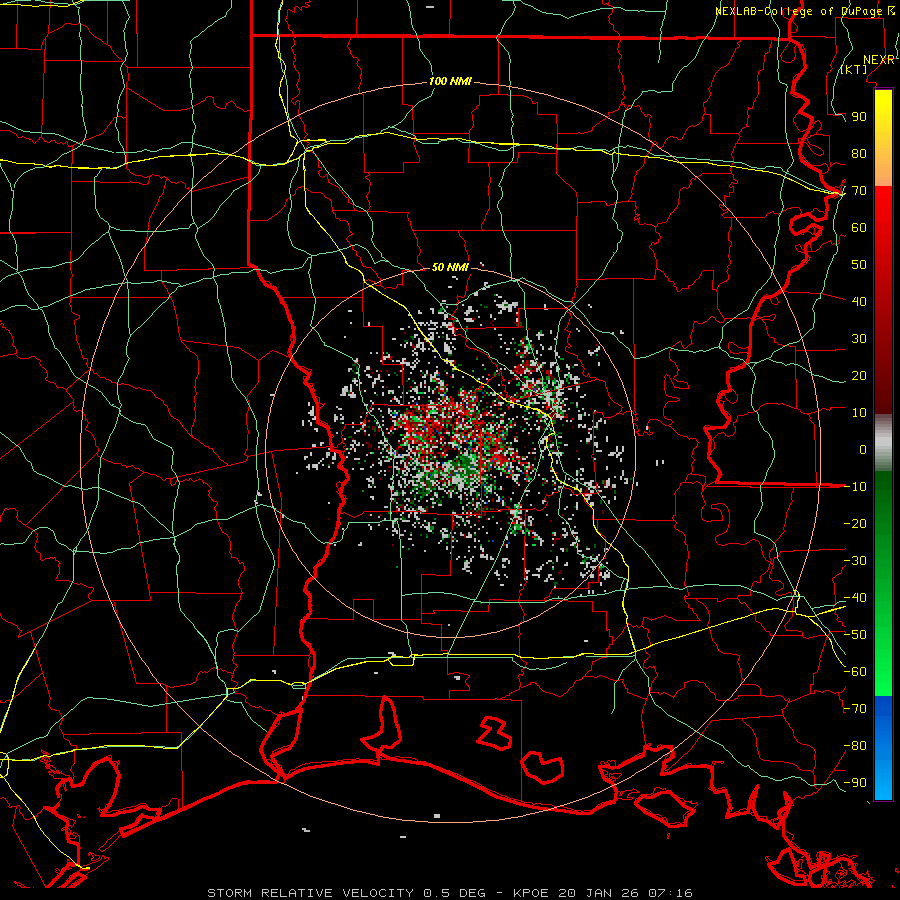
Task: Pick the gray zero-velocity color bar segment
Action: click(883, 443)
